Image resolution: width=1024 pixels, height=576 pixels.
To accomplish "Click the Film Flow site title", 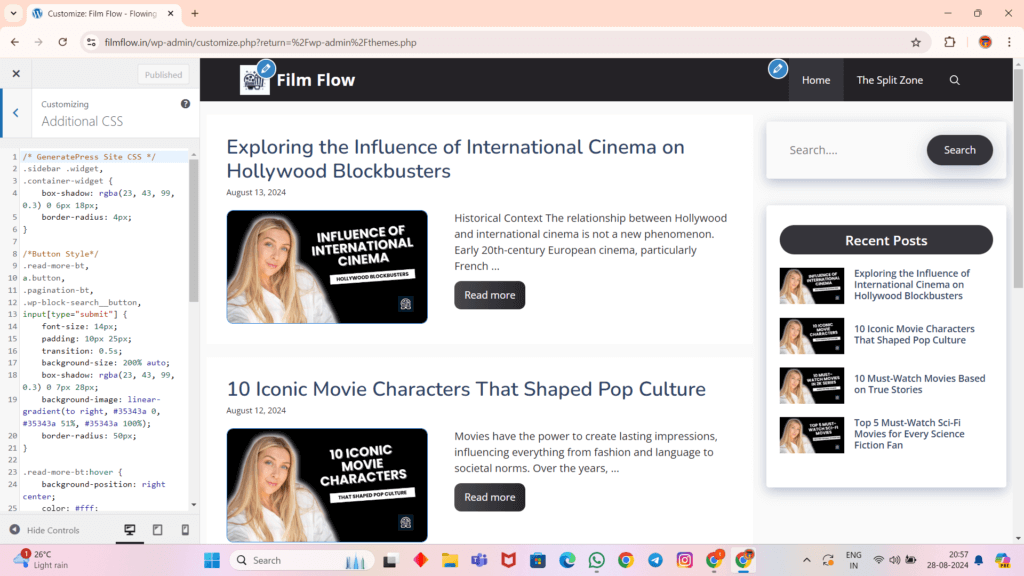I will pyautogui.click(x=315, y=80).
